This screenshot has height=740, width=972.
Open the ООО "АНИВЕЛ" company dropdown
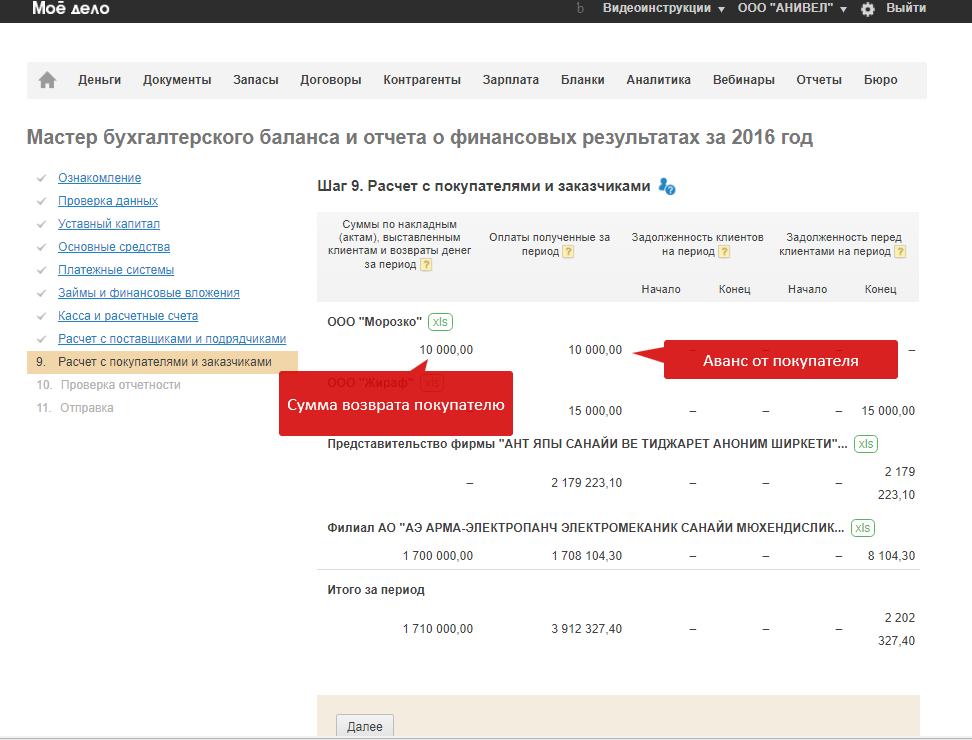pyautogui.click(x=791, y=8)
